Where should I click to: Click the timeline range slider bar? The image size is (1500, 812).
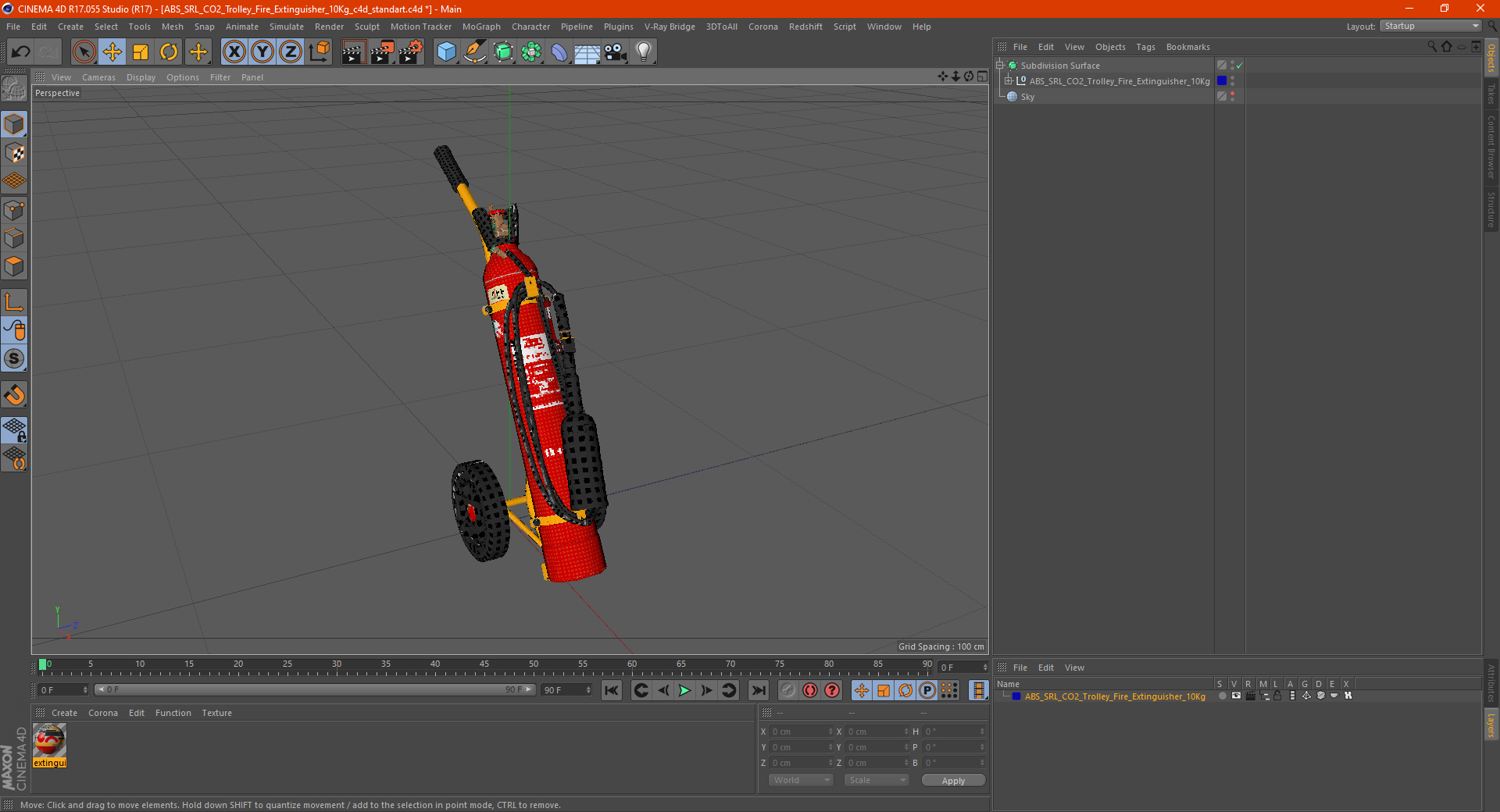point(315,689)
